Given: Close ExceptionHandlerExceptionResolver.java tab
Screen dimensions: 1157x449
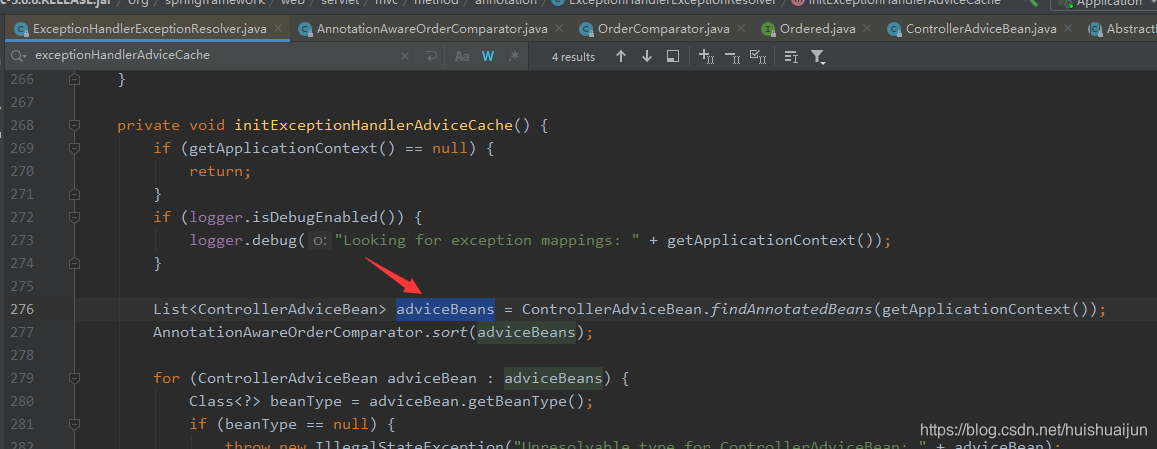Looking at the screenshot, I should [278, 30].
